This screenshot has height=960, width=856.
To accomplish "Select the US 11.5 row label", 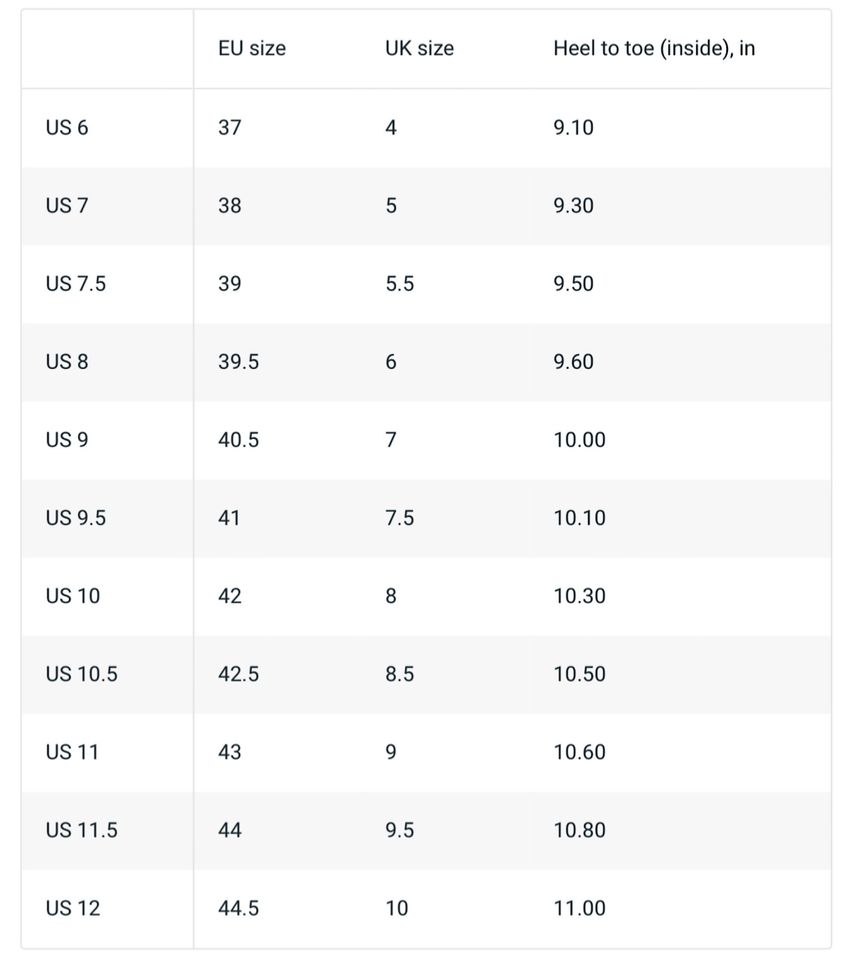I will tap(81, 830).
